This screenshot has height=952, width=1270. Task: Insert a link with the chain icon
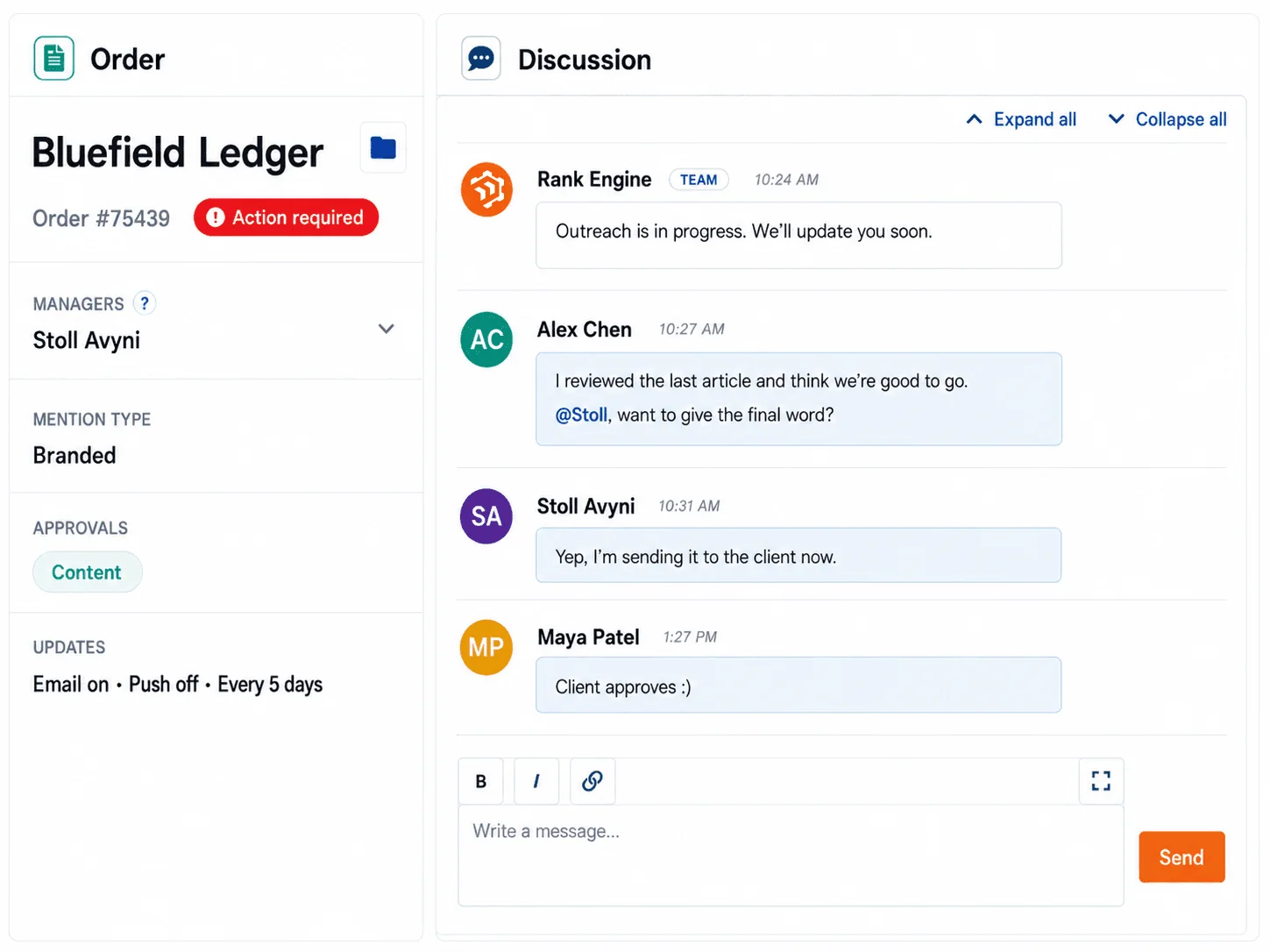tap(592, 781)
